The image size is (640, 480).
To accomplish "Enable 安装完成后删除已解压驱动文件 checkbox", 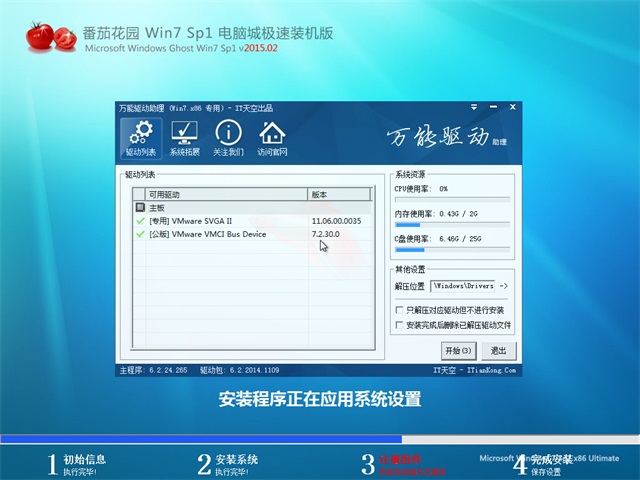I will pyautogui.click(x=399, y=325).
